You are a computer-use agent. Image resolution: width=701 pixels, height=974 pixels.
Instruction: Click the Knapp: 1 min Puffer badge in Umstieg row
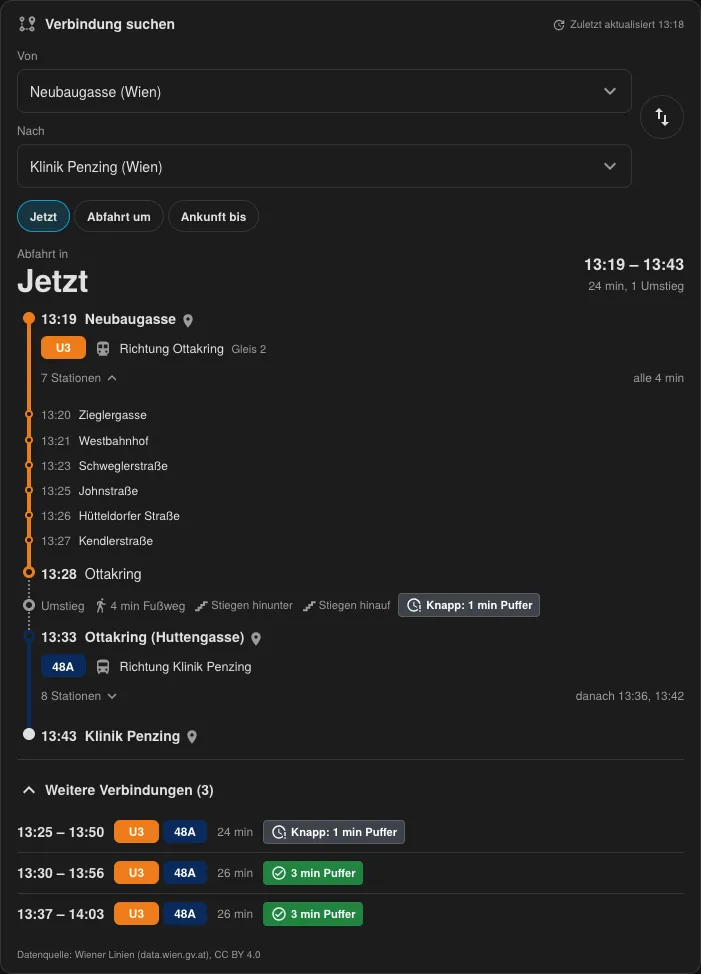469,605
